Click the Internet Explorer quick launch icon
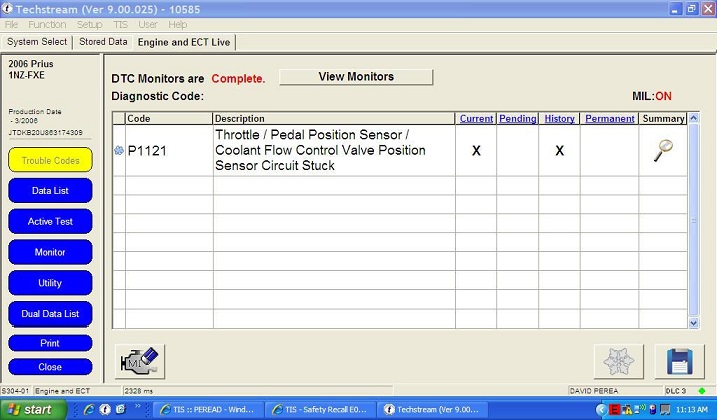Viewport: 717px width, 420px height. (x=90, y=409)
